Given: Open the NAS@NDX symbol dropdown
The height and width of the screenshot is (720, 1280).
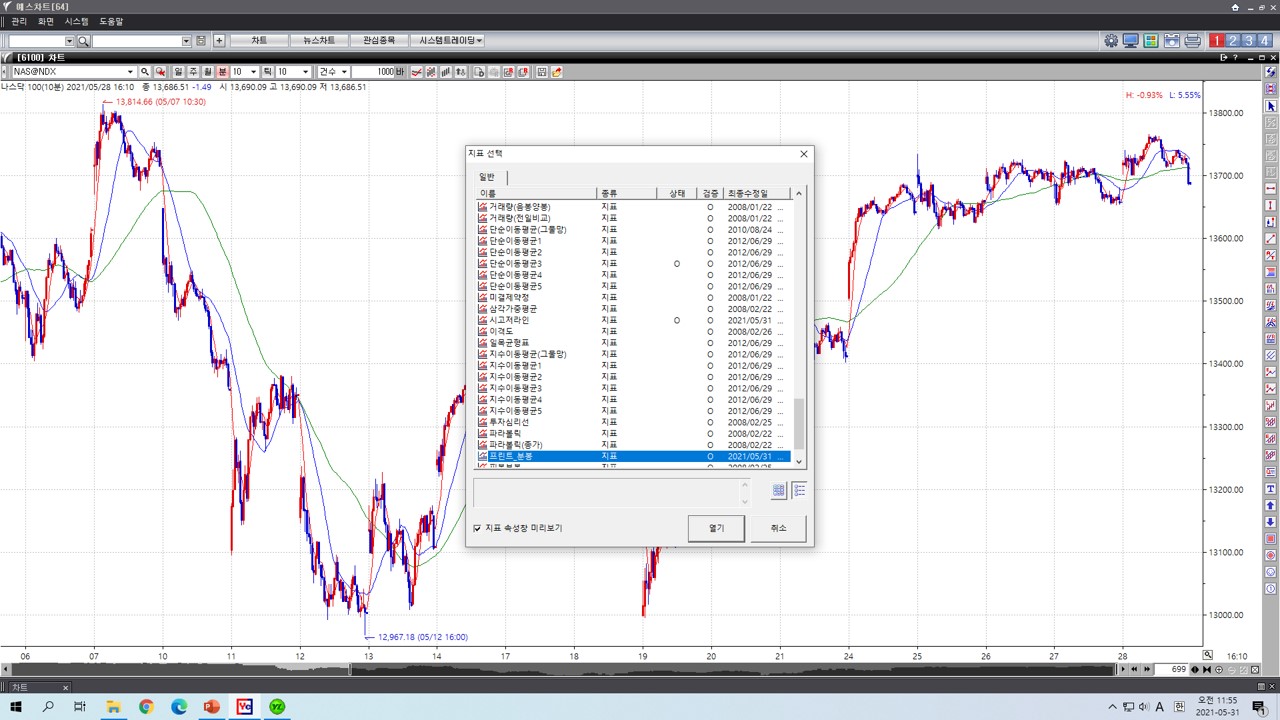Looking at the screenshot, I should pyautogui.click(x=130, y=72).
